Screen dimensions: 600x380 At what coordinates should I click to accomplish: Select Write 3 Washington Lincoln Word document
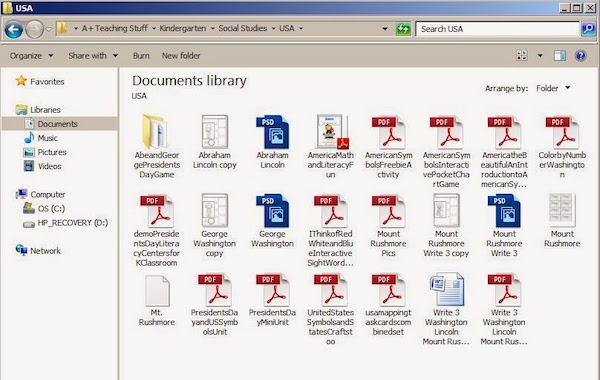446,309
